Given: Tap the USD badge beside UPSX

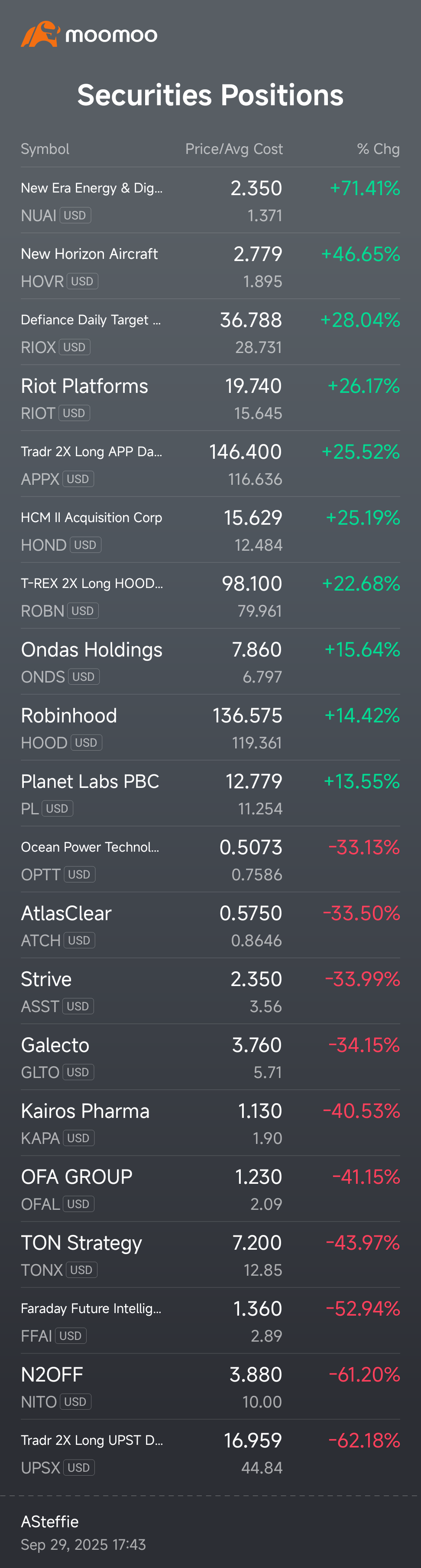Looking at the screenshot, I should pos(78,1467).
